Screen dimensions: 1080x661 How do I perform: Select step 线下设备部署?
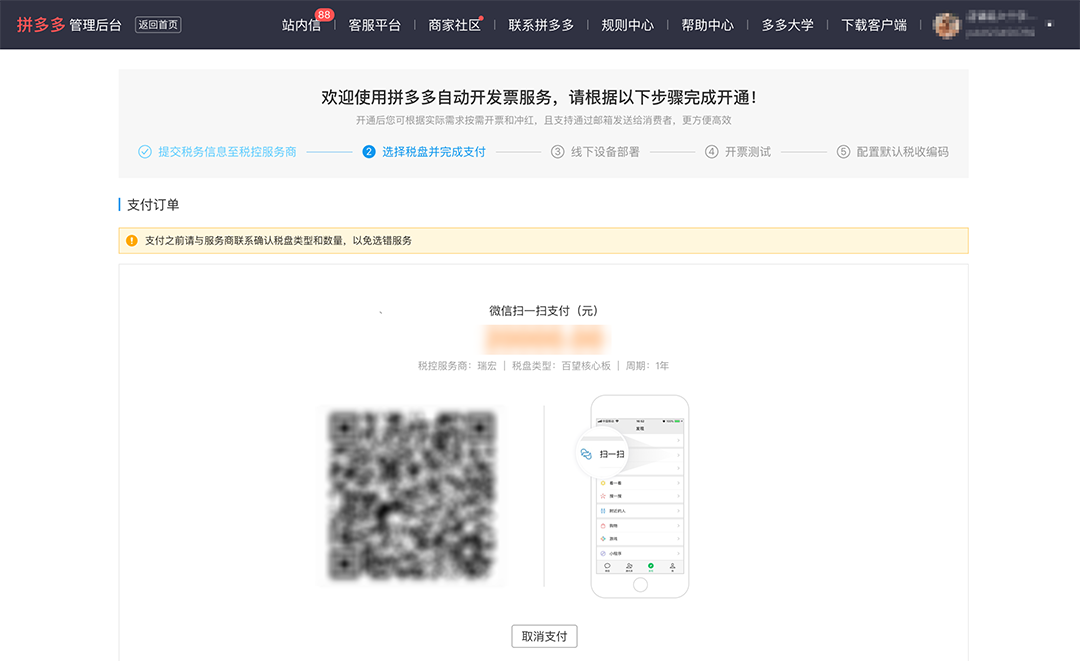tap(605, 151)
